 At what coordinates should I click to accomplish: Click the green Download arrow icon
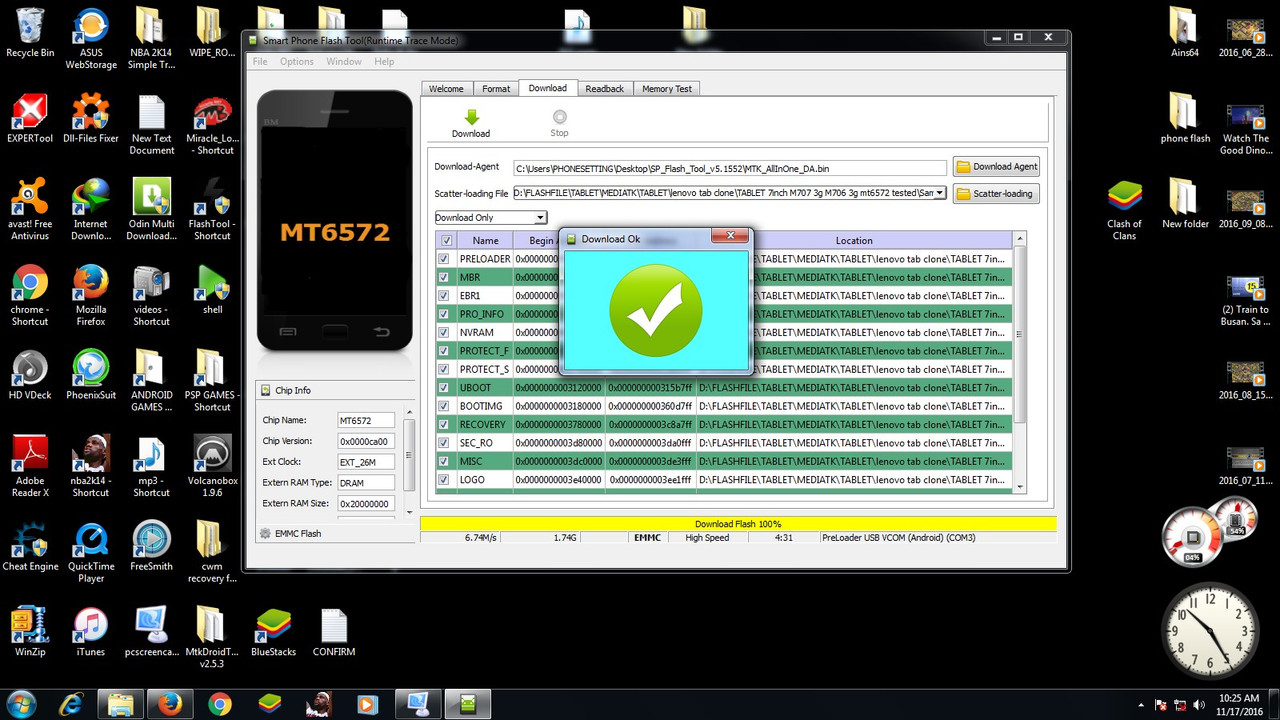471,117
